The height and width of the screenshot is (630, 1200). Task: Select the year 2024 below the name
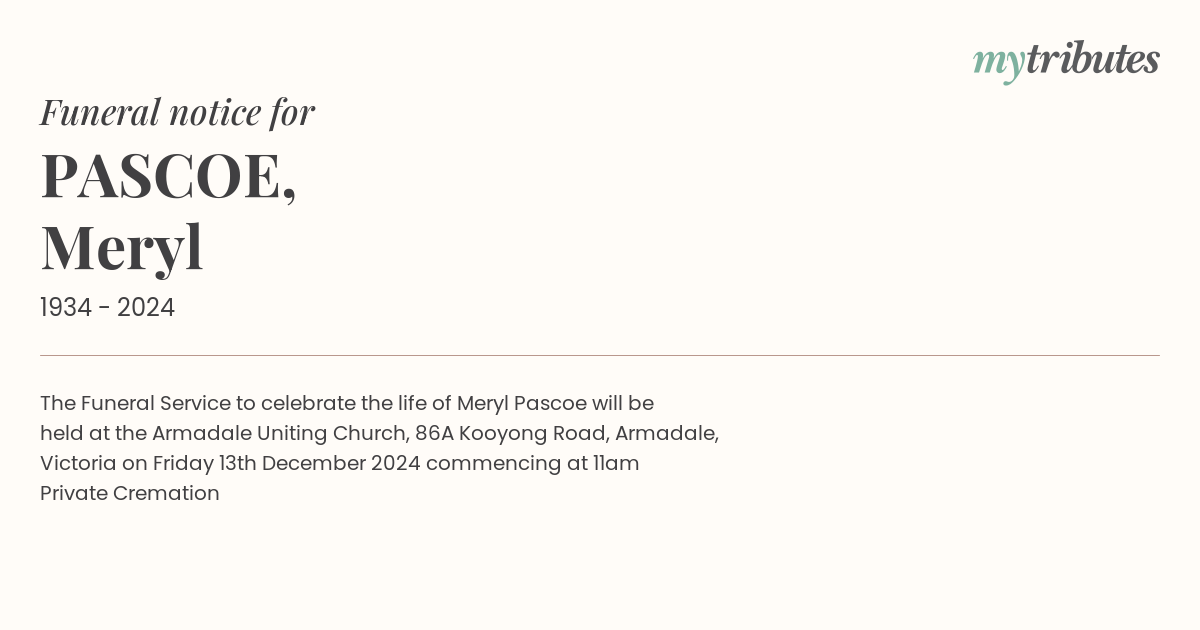pyautogui.click(x=146, y=308)
